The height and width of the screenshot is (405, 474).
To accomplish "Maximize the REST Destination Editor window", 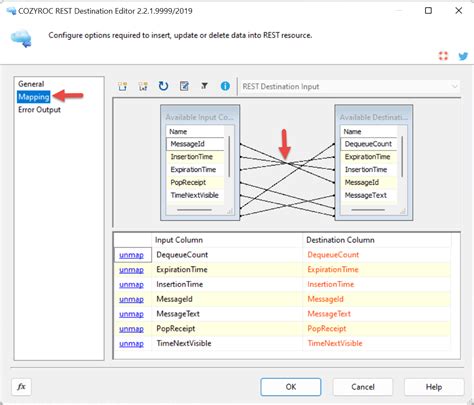I will [428, 11].
